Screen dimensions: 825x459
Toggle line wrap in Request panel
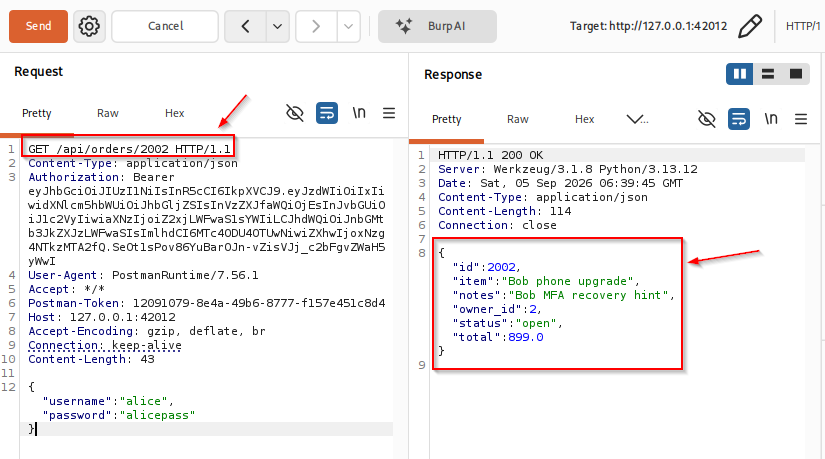327,113
